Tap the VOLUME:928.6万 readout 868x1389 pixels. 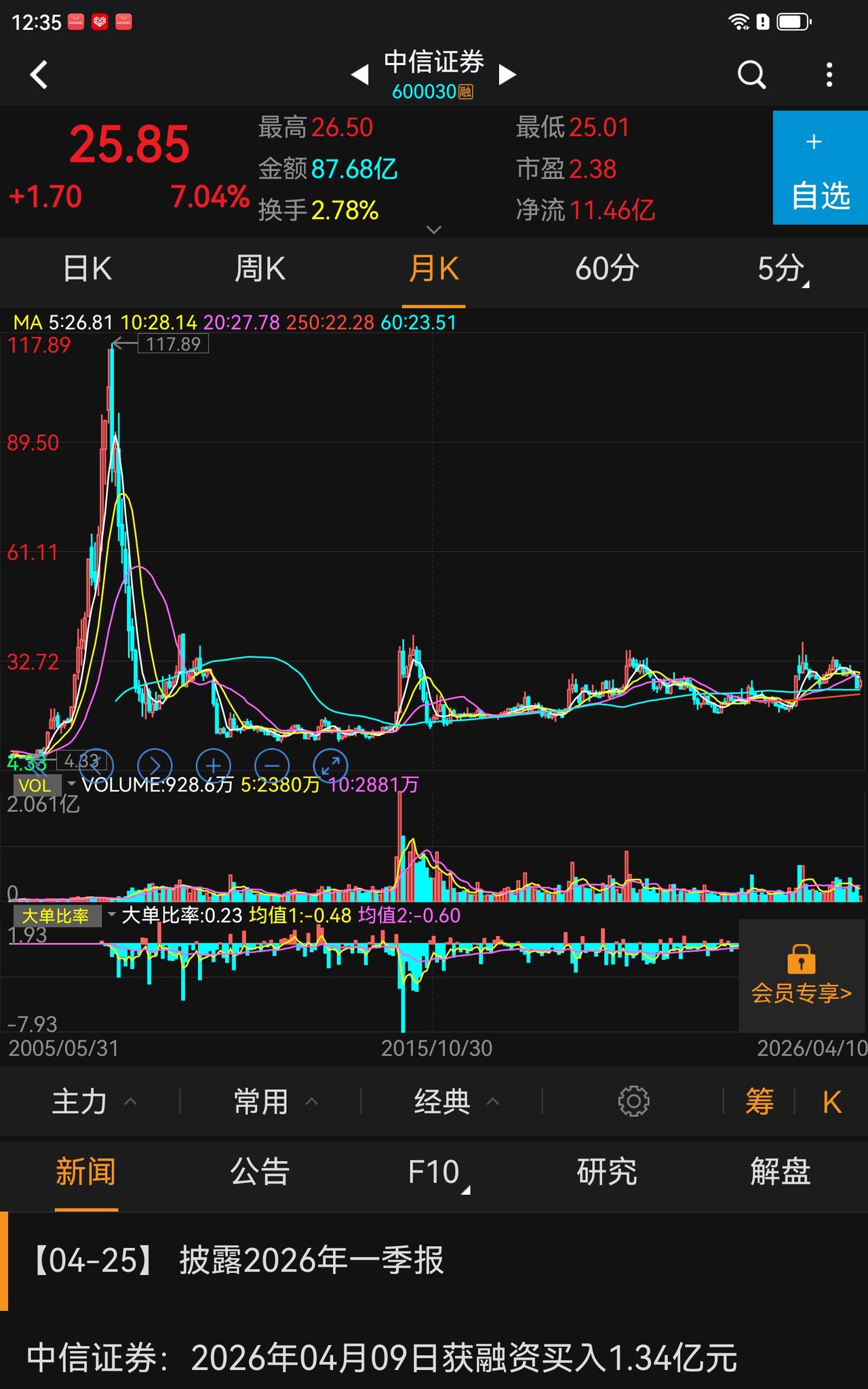[157, 785]
